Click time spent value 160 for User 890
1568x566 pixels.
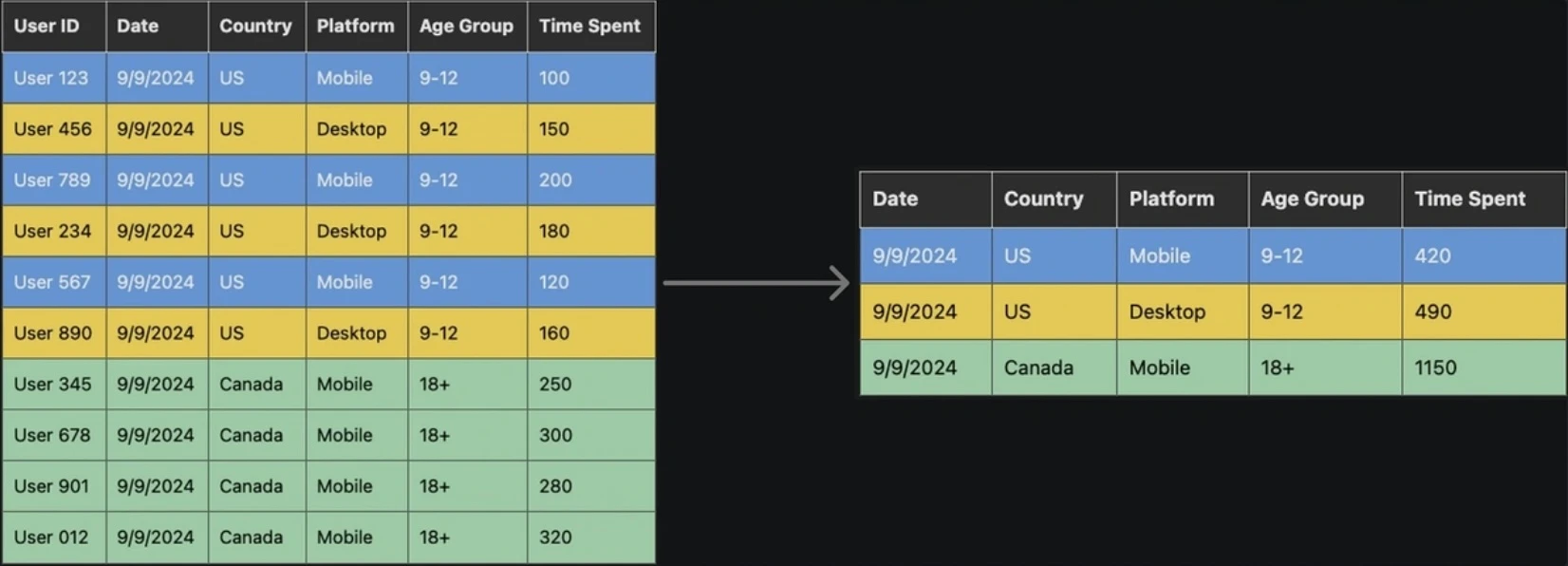[554, 333]
